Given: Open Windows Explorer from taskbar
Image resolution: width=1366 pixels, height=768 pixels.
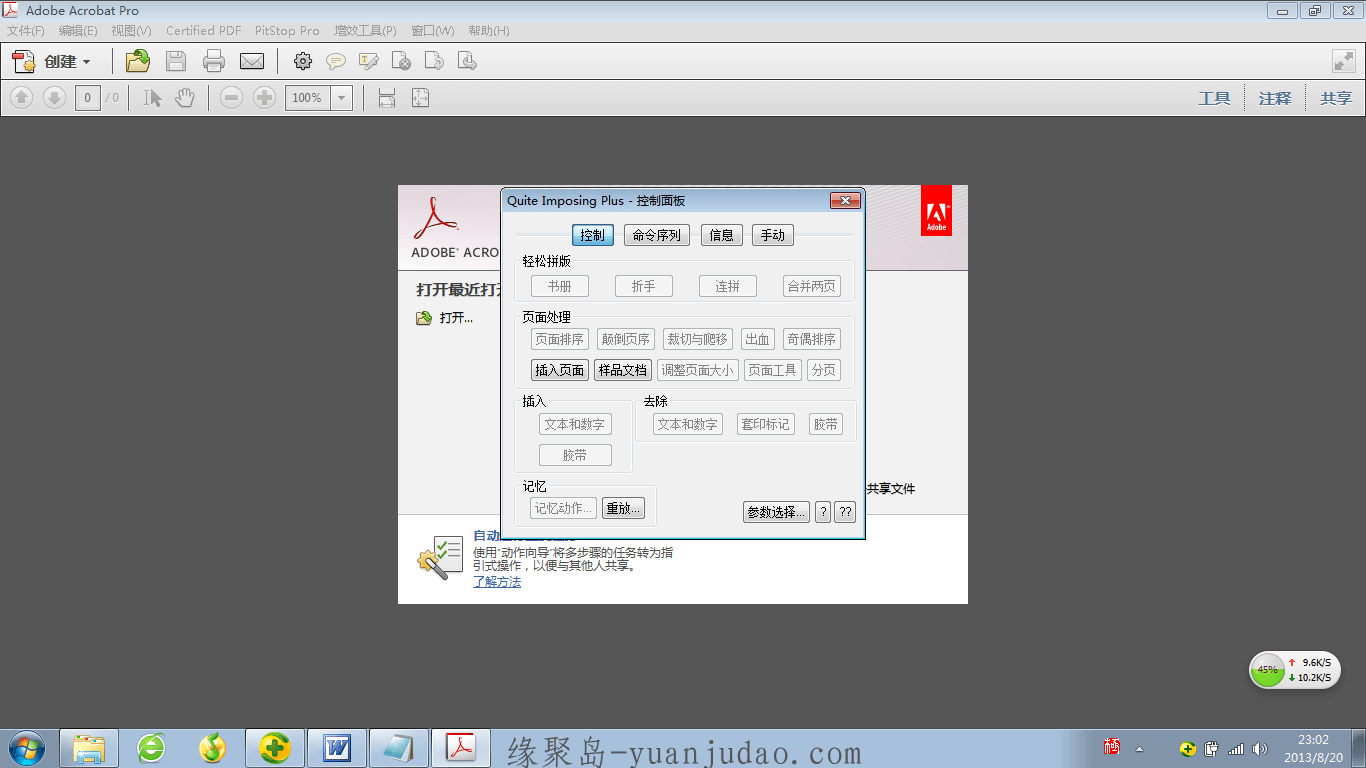Looking at the screenshot, I should [89, 748].
